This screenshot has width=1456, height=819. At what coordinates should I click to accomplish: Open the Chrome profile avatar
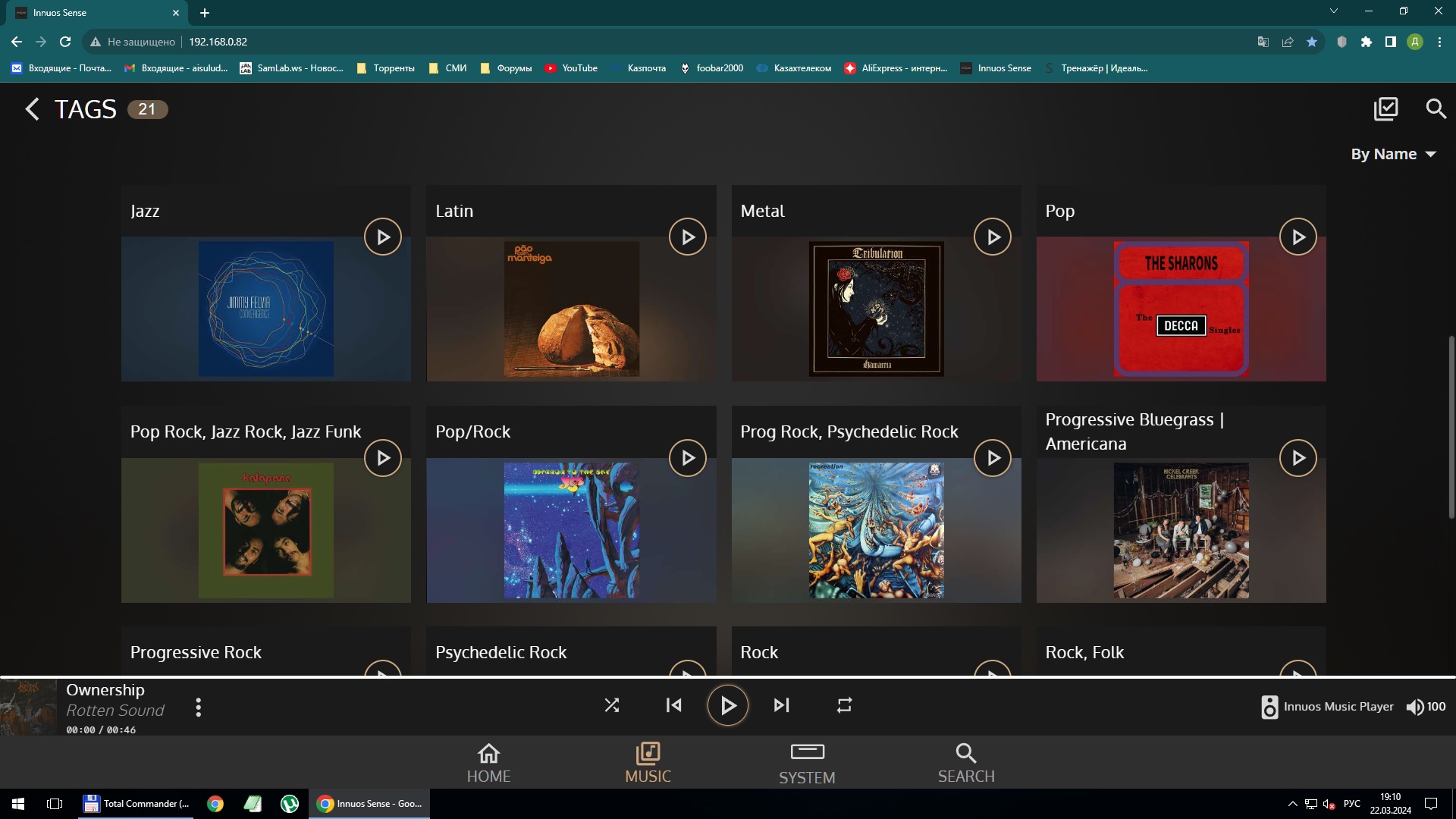[1415, 42]
